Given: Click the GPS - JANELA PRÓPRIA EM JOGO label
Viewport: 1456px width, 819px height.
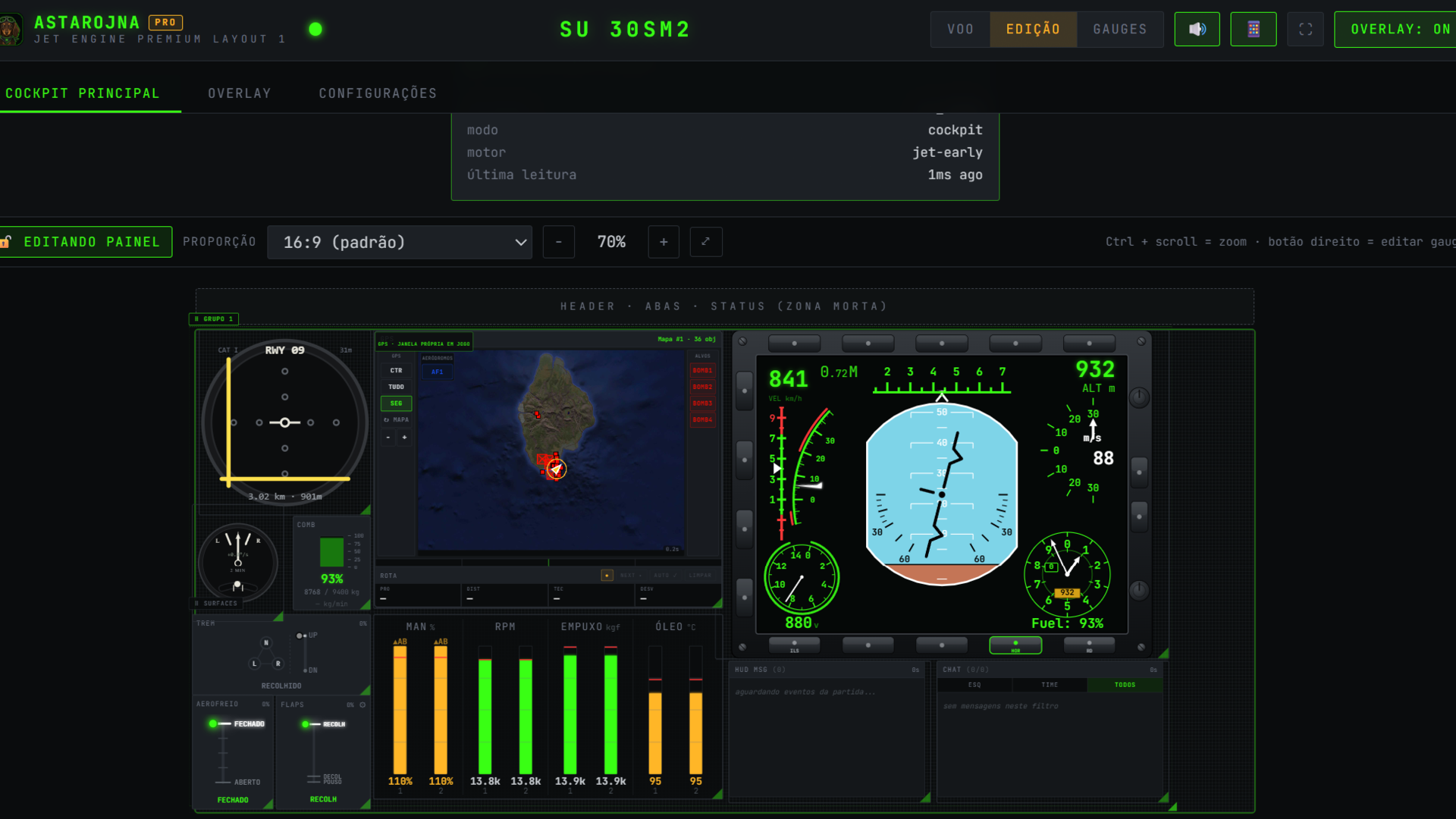Looking at the screenshot, I should click(424, 344).
